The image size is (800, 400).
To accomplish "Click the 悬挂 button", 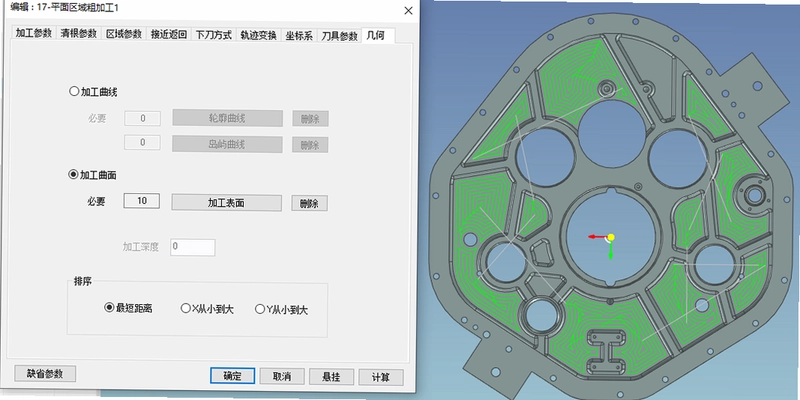I will (x=331, y=377).
